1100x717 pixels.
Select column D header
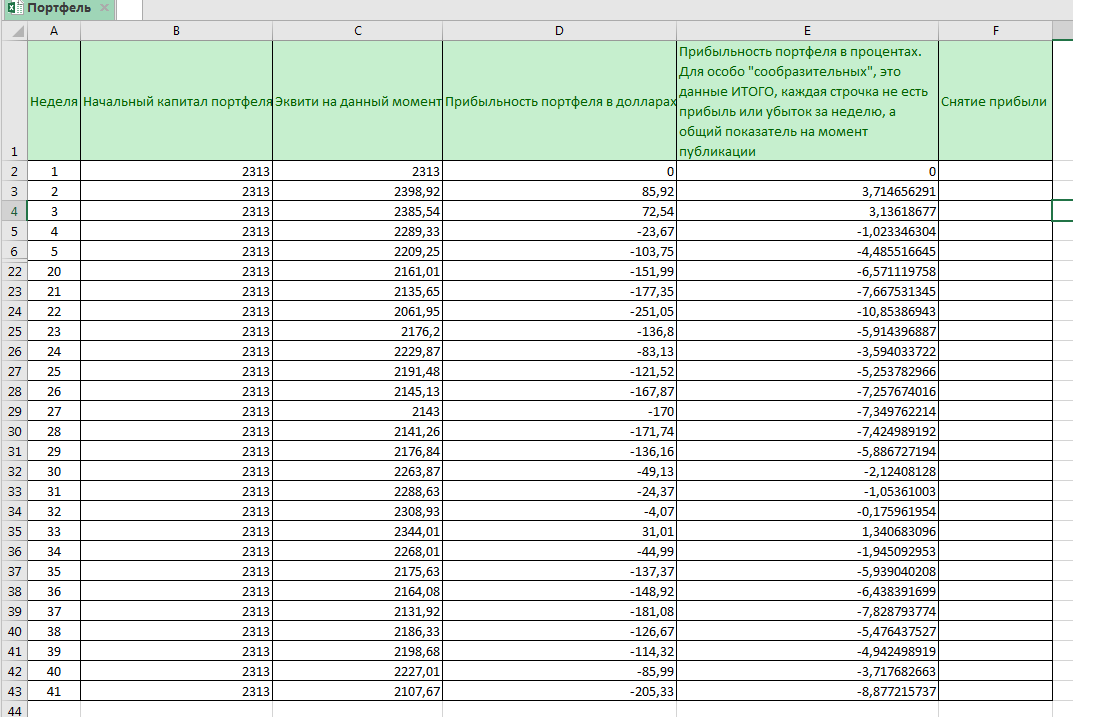pyautogui.click(x=559, y=31)
